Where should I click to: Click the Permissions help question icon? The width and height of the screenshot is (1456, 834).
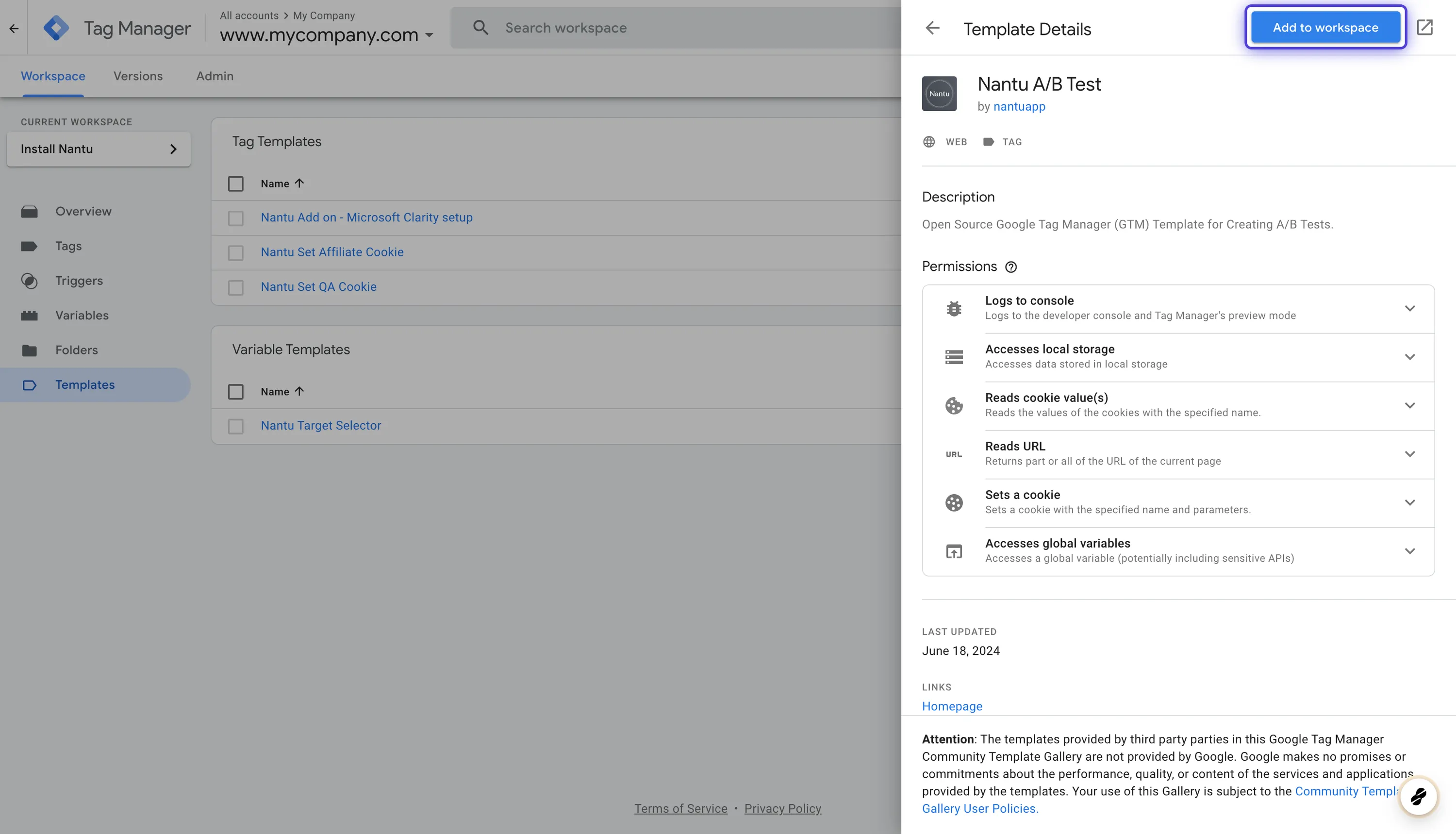[1011, 267]
